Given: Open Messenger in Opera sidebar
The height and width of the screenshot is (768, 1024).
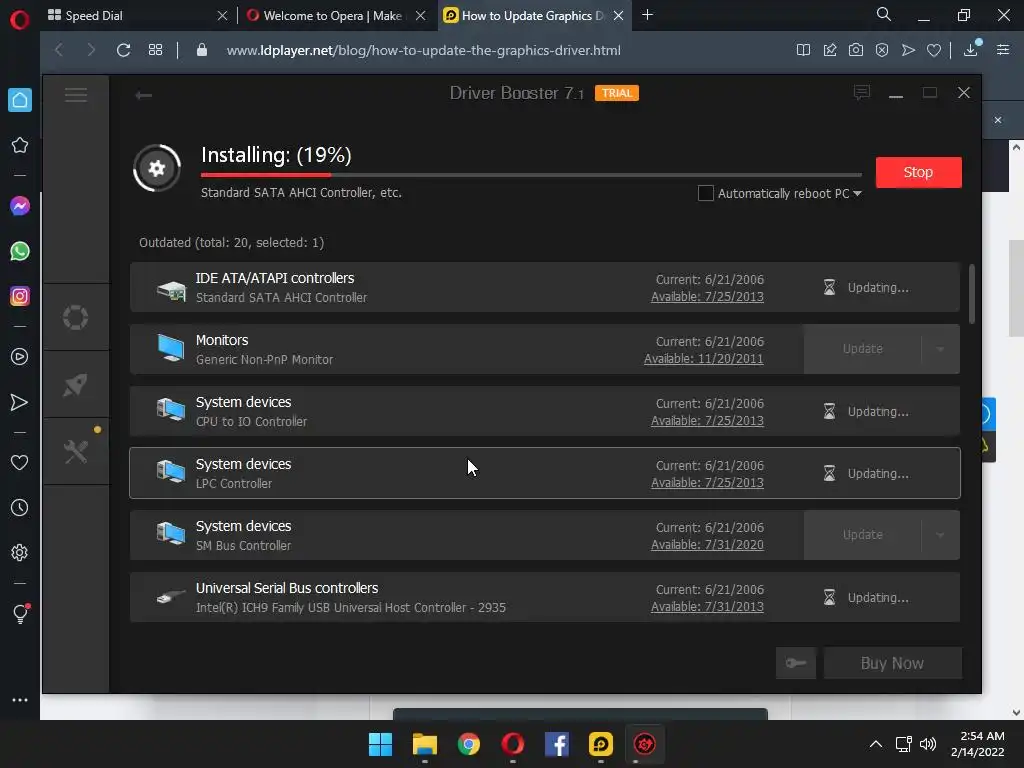Looking at the screenshot, I should pos(20,206).
